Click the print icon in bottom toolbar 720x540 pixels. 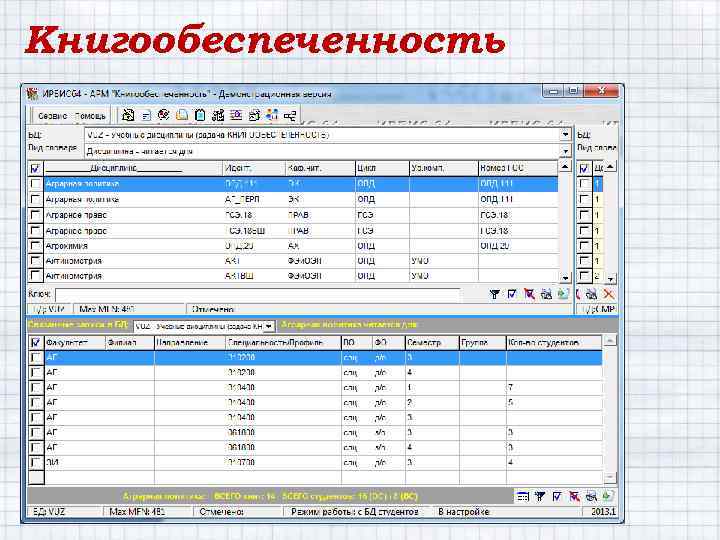591,496
